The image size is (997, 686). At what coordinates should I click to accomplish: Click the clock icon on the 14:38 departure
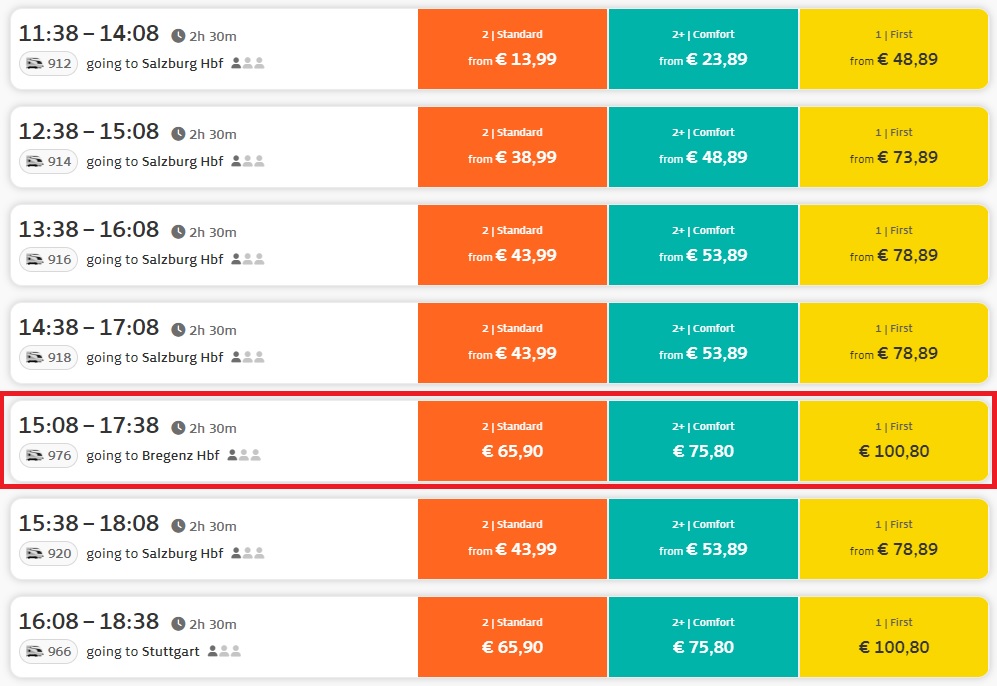178,330
